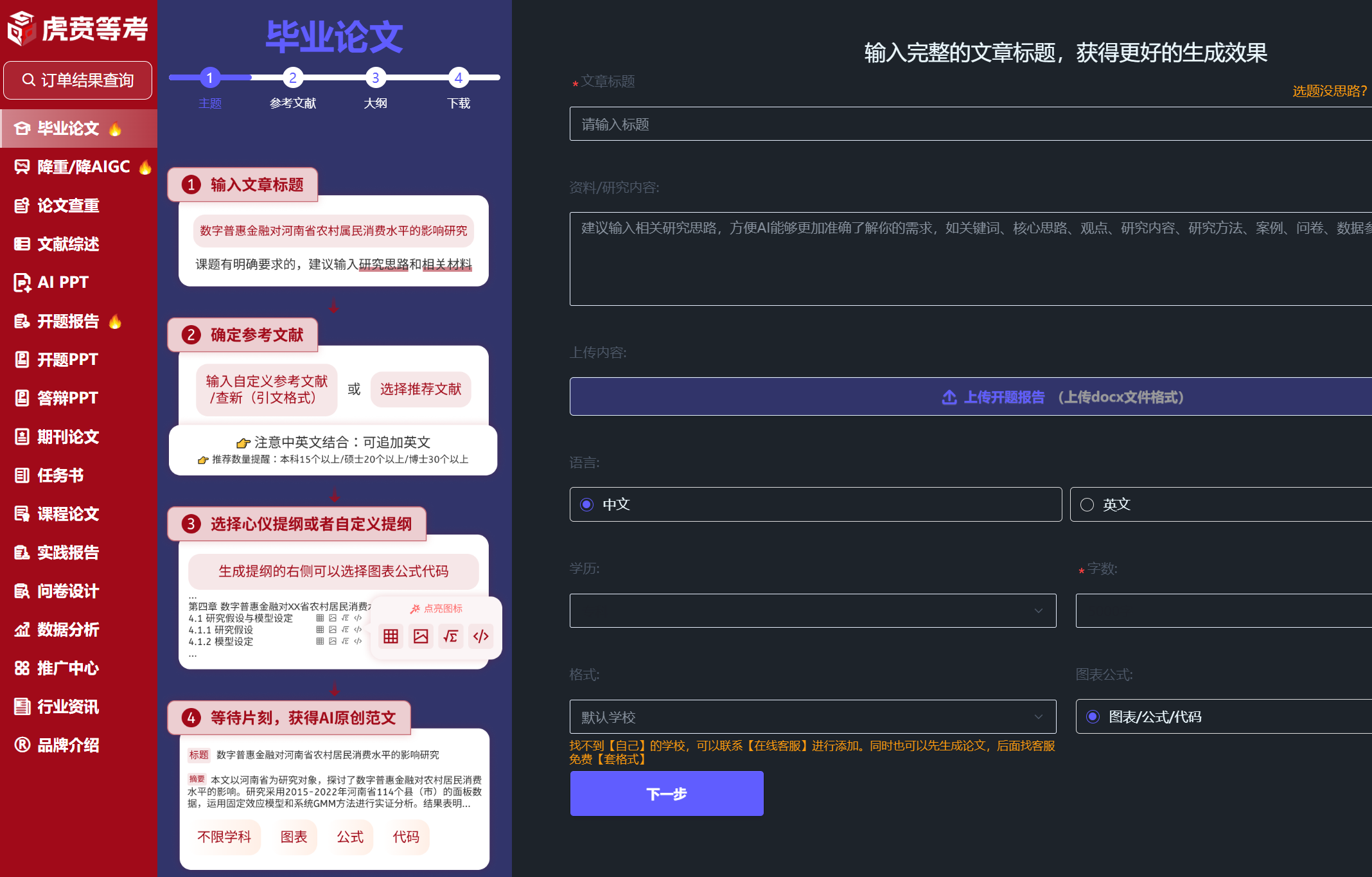Click the image icon in chart panel

421,636
